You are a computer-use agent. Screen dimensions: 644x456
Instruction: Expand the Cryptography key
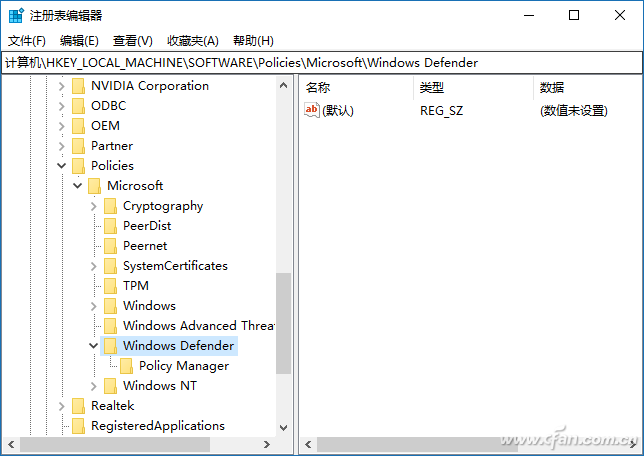pos(94,206)
